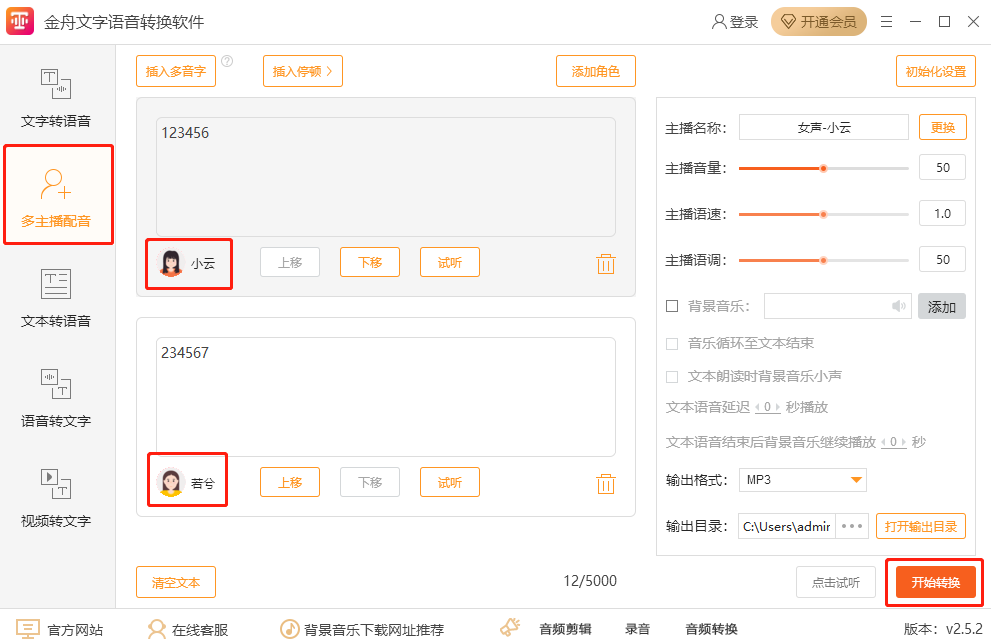Adjust the 主播音量 slider handle
The image size is (991, 642).
point(823,168)
